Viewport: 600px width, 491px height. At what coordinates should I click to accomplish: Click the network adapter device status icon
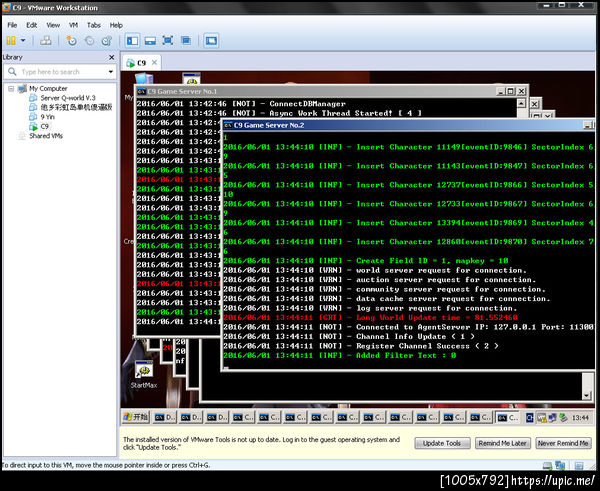pyautogui.click(x=560, y=466)
